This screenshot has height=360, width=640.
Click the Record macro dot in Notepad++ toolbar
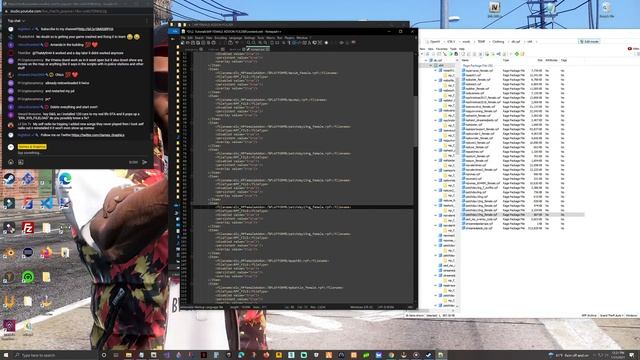click(326, 42)
